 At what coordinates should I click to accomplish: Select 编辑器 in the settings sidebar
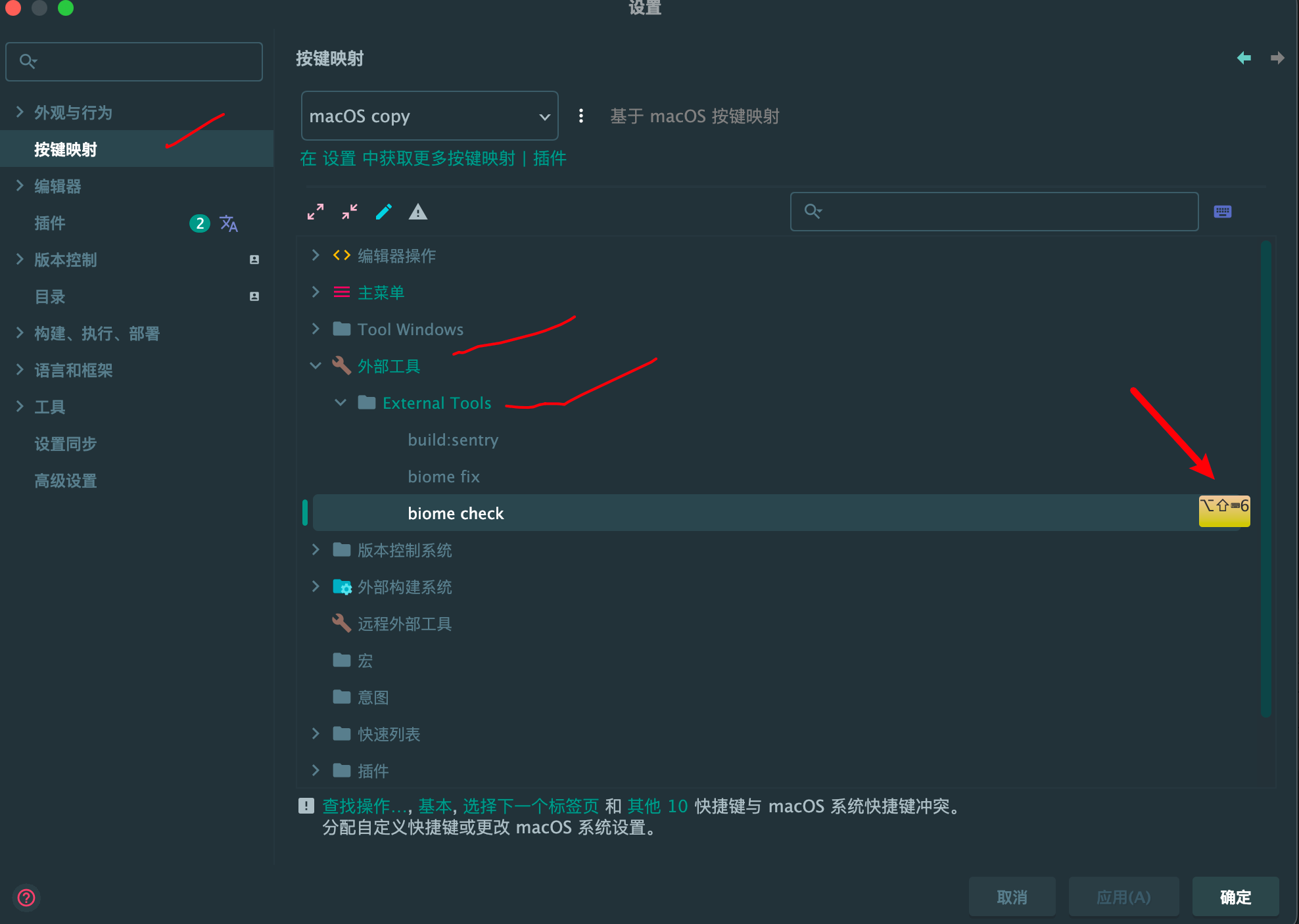click(58, 187)
